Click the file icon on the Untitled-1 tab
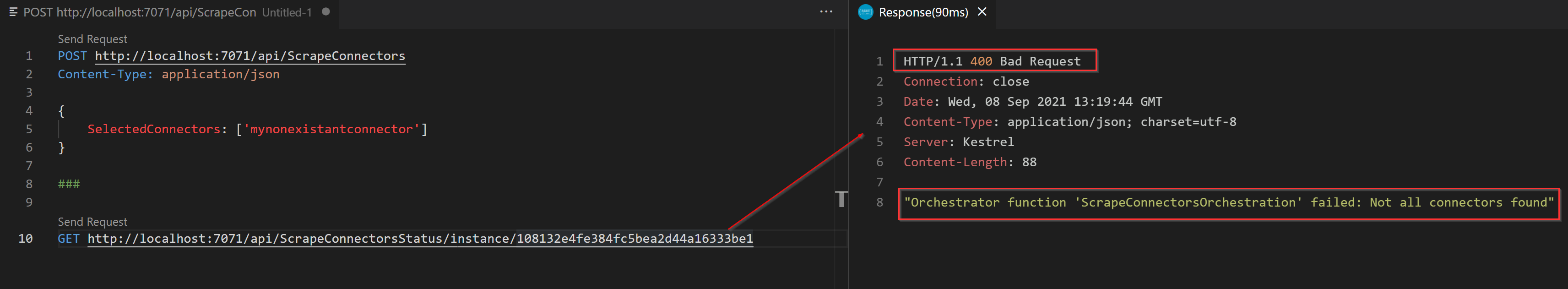Viewport: 1568px width, 289px height. [x=13, y=12]
